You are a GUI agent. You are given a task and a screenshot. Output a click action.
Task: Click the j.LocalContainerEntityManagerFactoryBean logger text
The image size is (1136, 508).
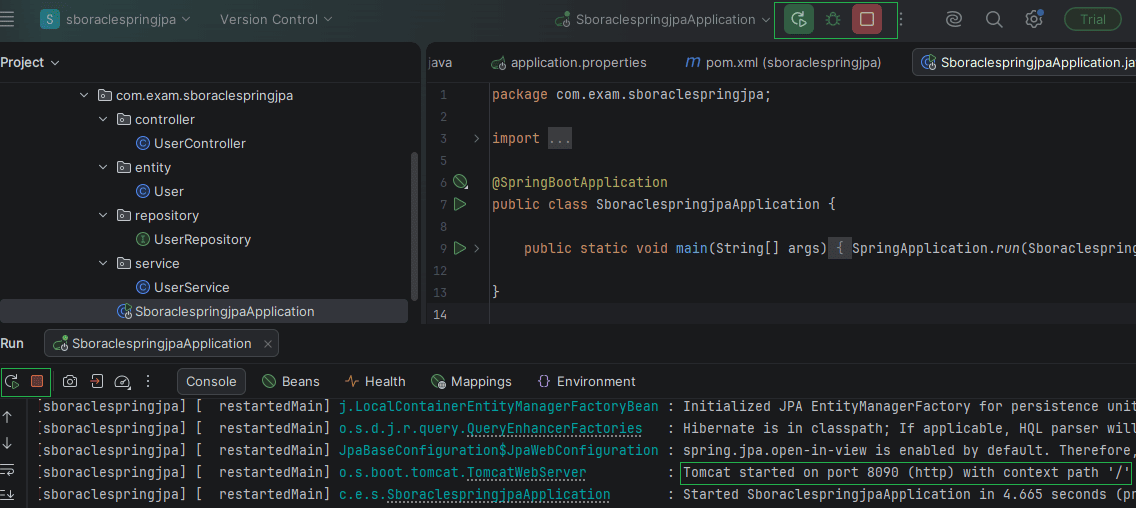pos(498,407)
